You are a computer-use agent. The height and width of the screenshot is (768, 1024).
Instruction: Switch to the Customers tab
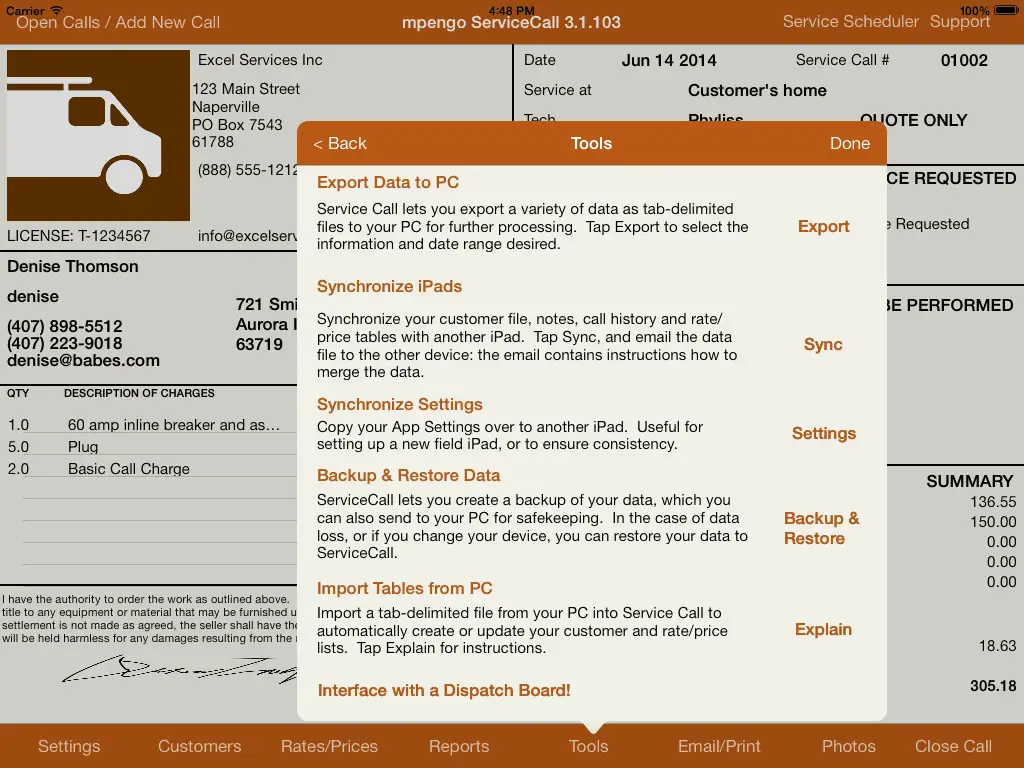tap(200, 746)
